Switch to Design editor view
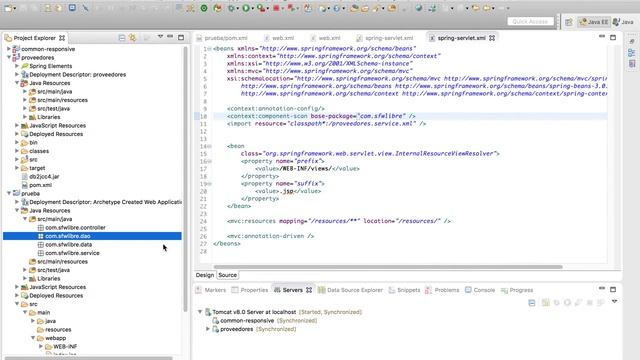 [x=205, y=275]
